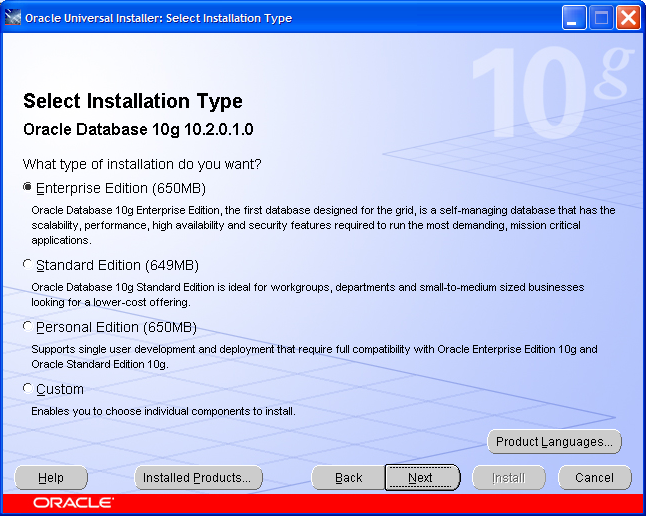Close the Oracle Universal Installer window
The height and width of the screenshot is (516, 646).
628,18
